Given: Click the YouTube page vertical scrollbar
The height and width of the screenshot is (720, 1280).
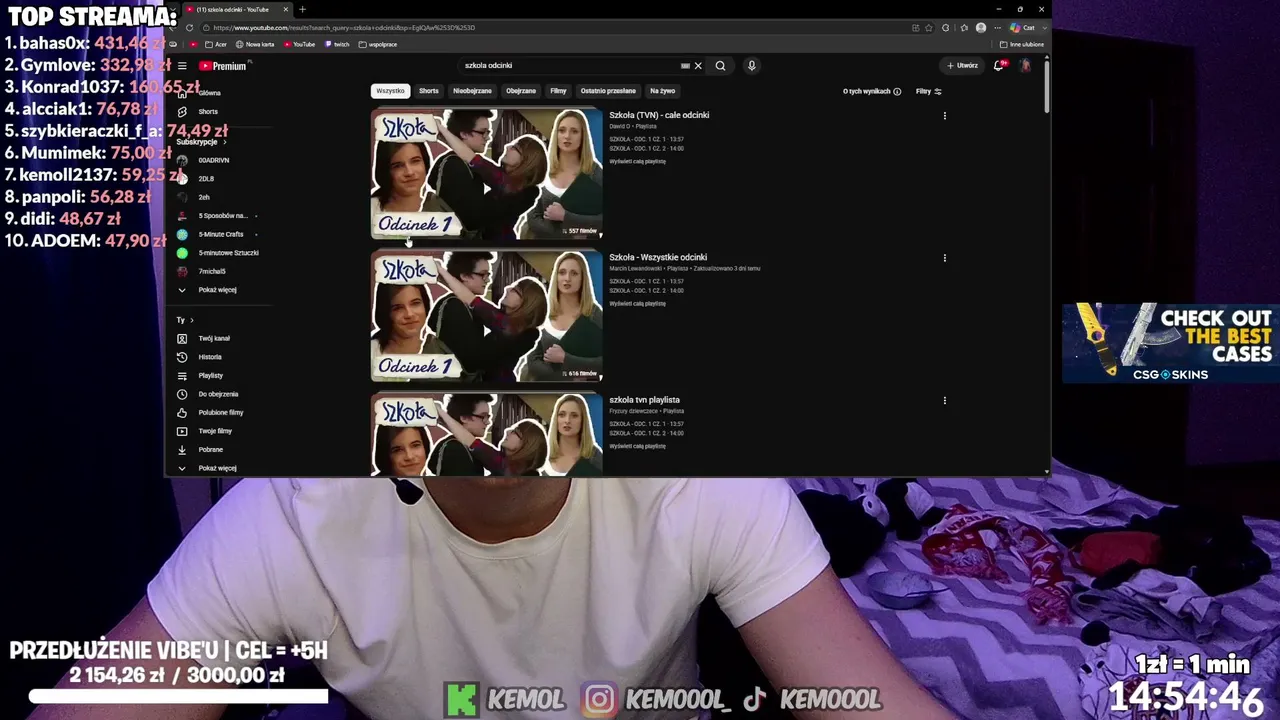Looking at the screenshot, I should [1047, 85].
